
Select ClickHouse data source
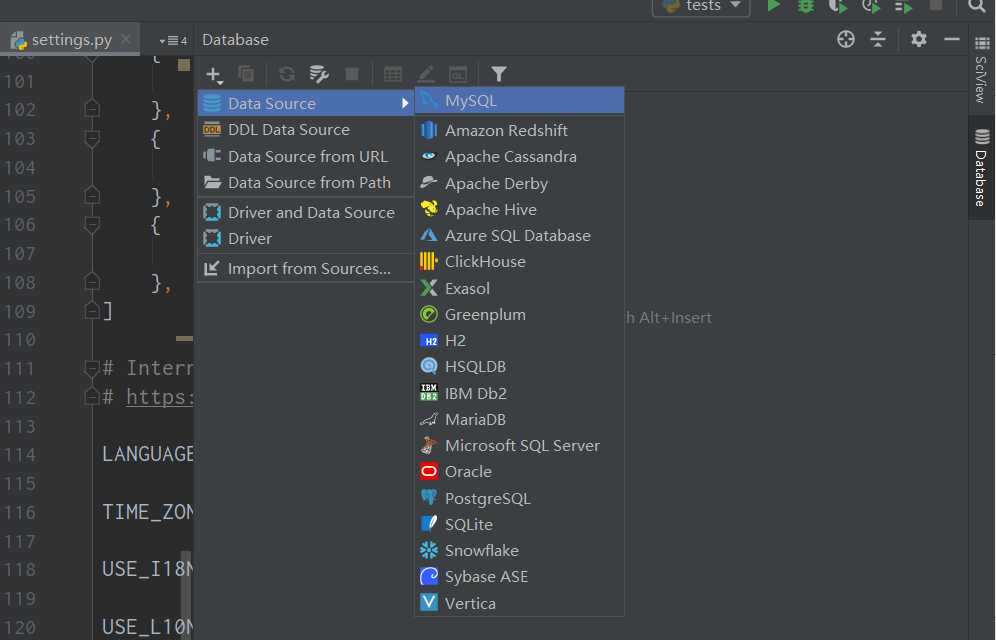pyautogui.click(x=520, y=262)
